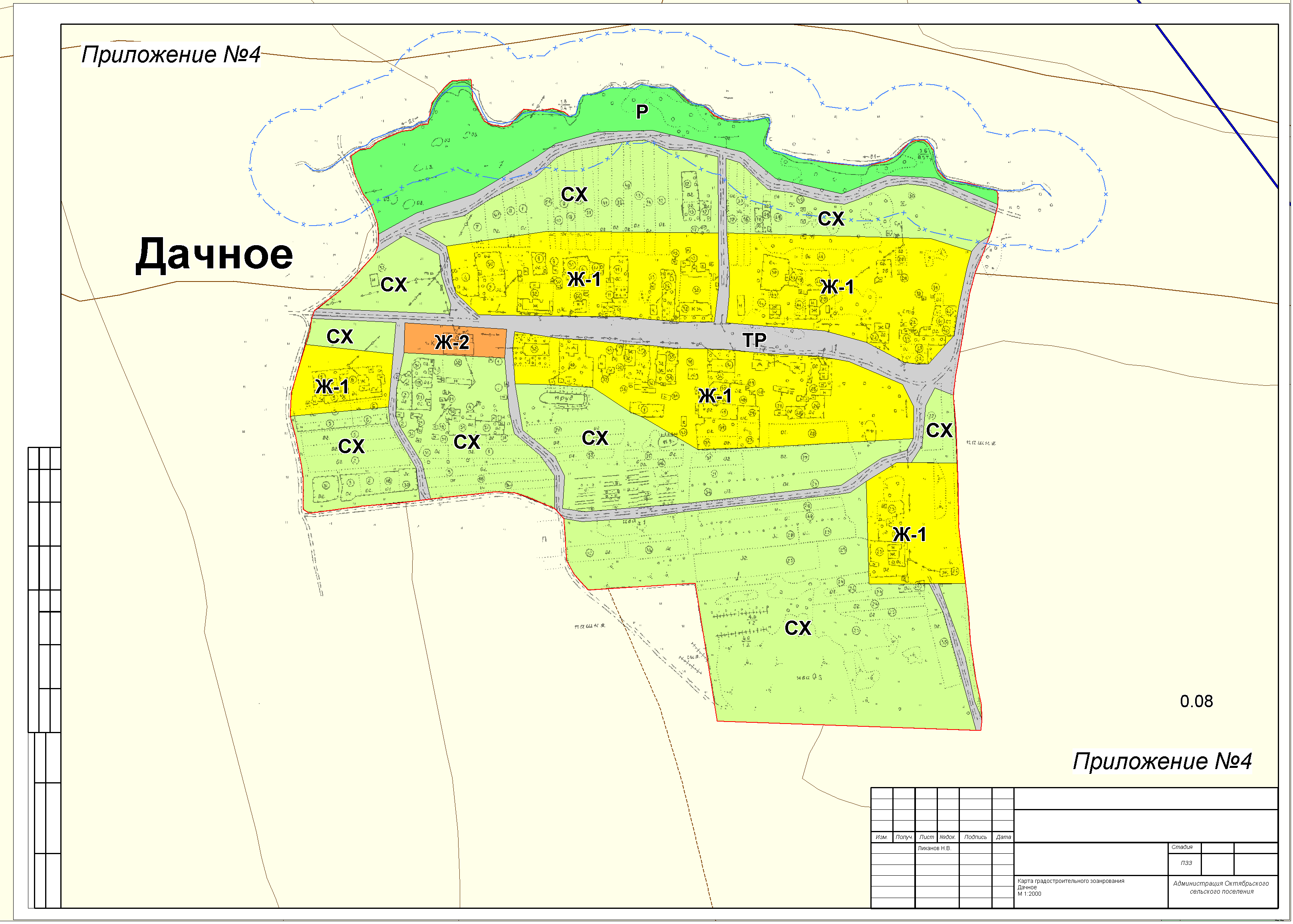The image size is (1293, 924).
Task: Click the ПЗЗ stage cell
Action: click(1186, 863)
